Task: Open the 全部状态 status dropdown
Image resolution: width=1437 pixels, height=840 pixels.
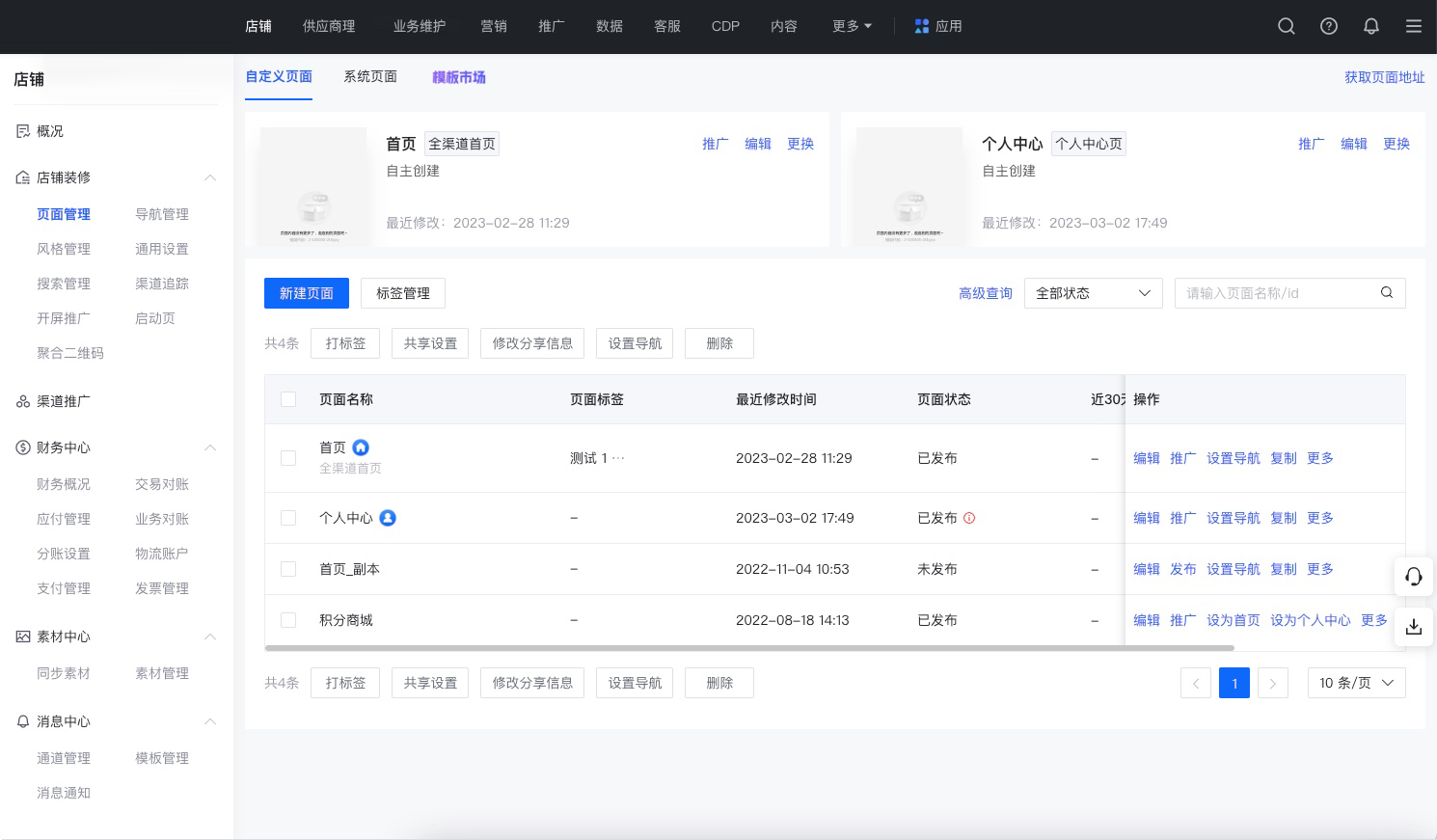Action: pyautogui.click(x=1093, y=293)
